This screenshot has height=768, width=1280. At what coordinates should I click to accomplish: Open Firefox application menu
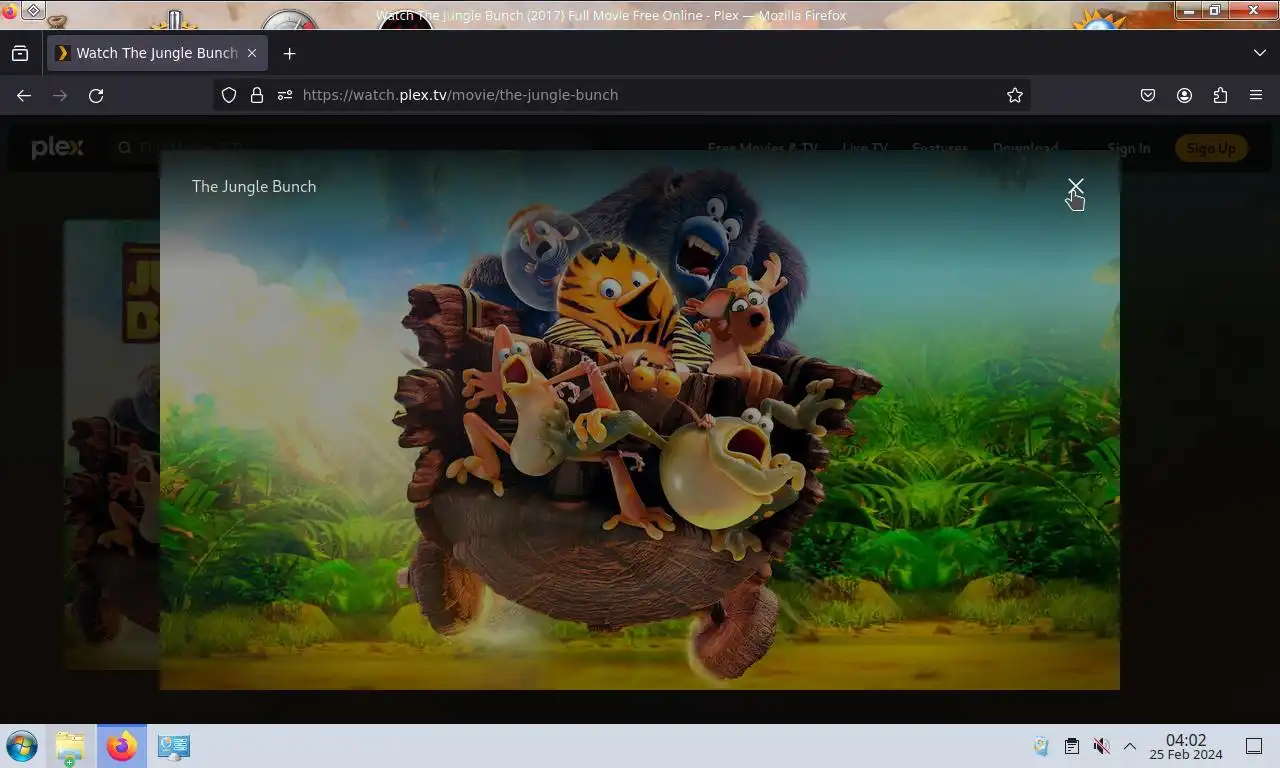(1256, 95)
